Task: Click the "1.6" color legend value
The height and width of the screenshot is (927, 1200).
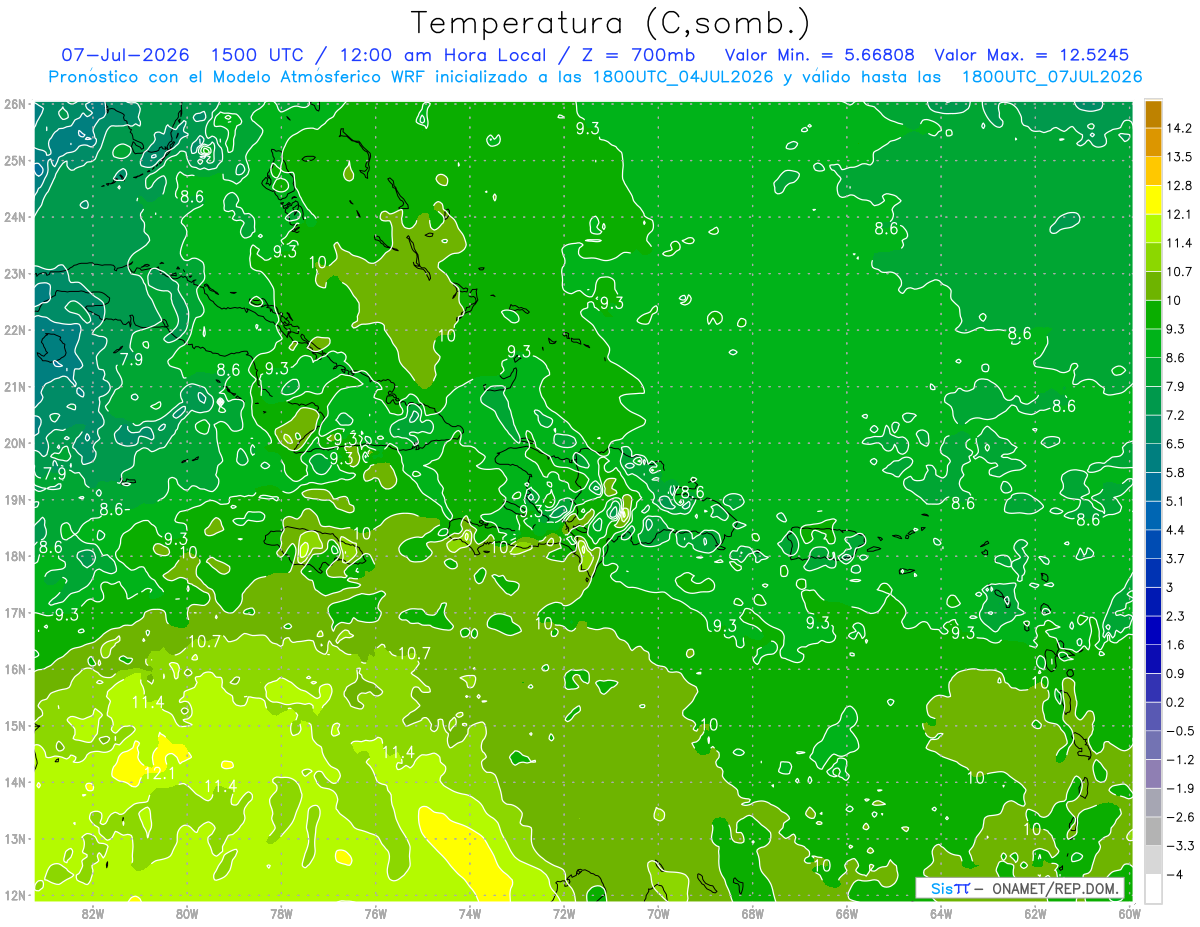Action: (1176, 645)
